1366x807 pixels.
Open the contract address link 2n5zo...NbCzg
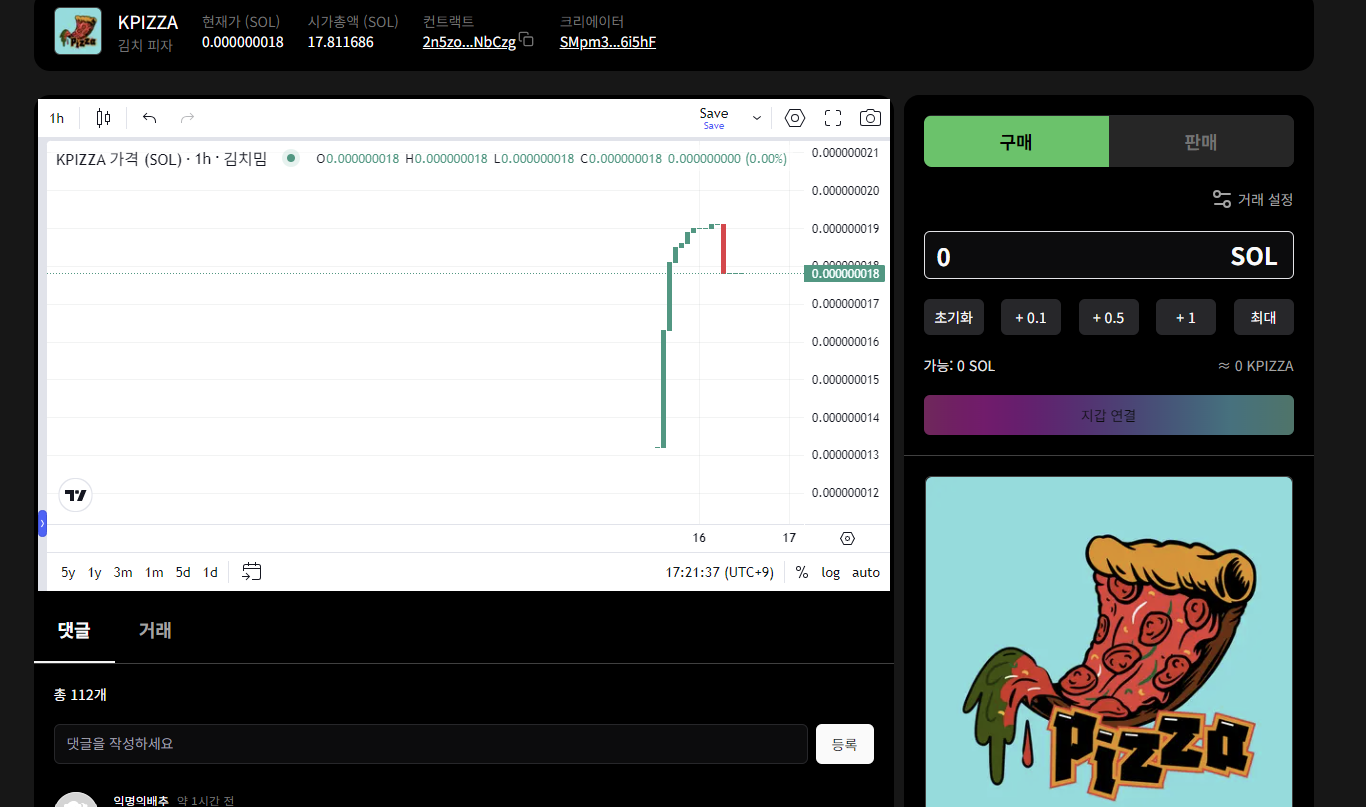pyautogui.click(x=469, y=42)
